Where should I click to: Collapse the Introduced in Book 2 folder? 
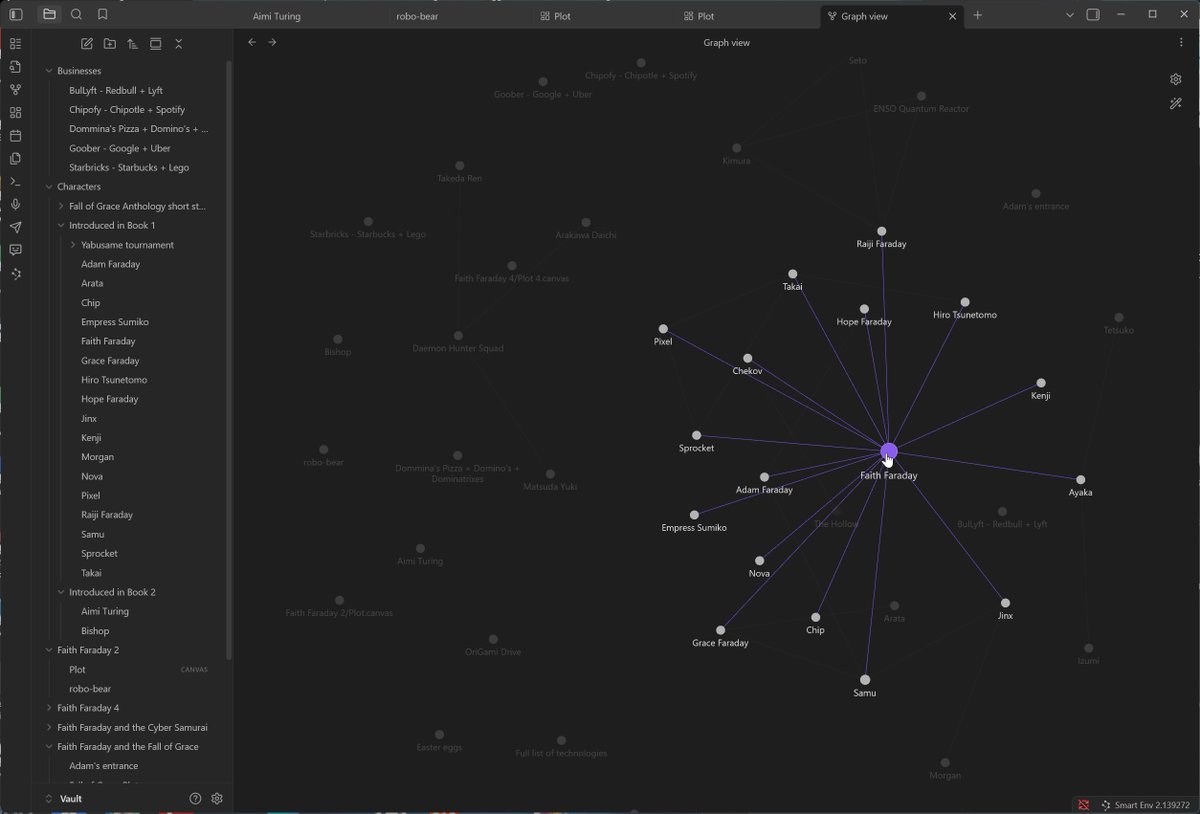60,592
